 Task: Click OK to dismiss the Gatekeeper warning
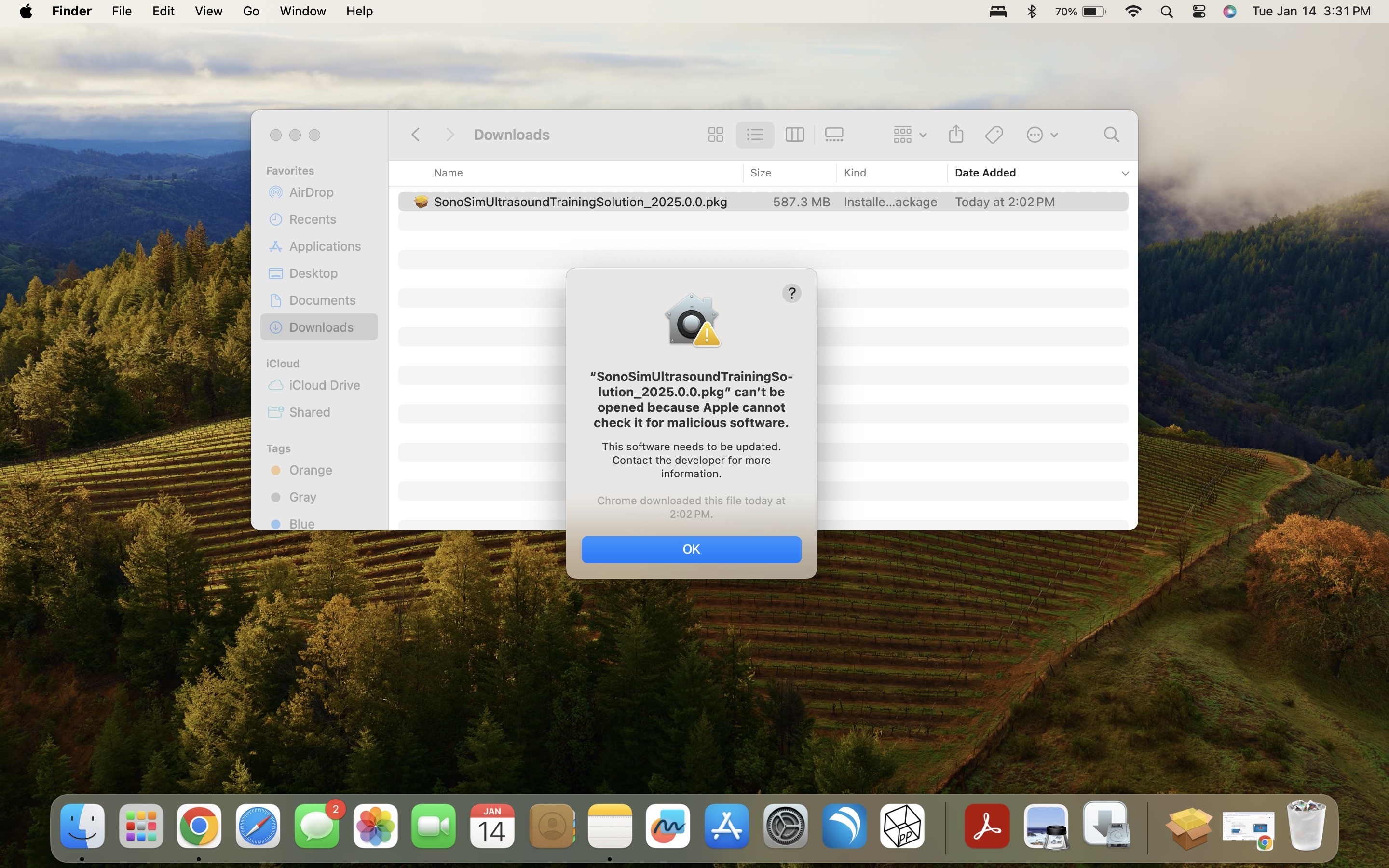pos(691,549)
